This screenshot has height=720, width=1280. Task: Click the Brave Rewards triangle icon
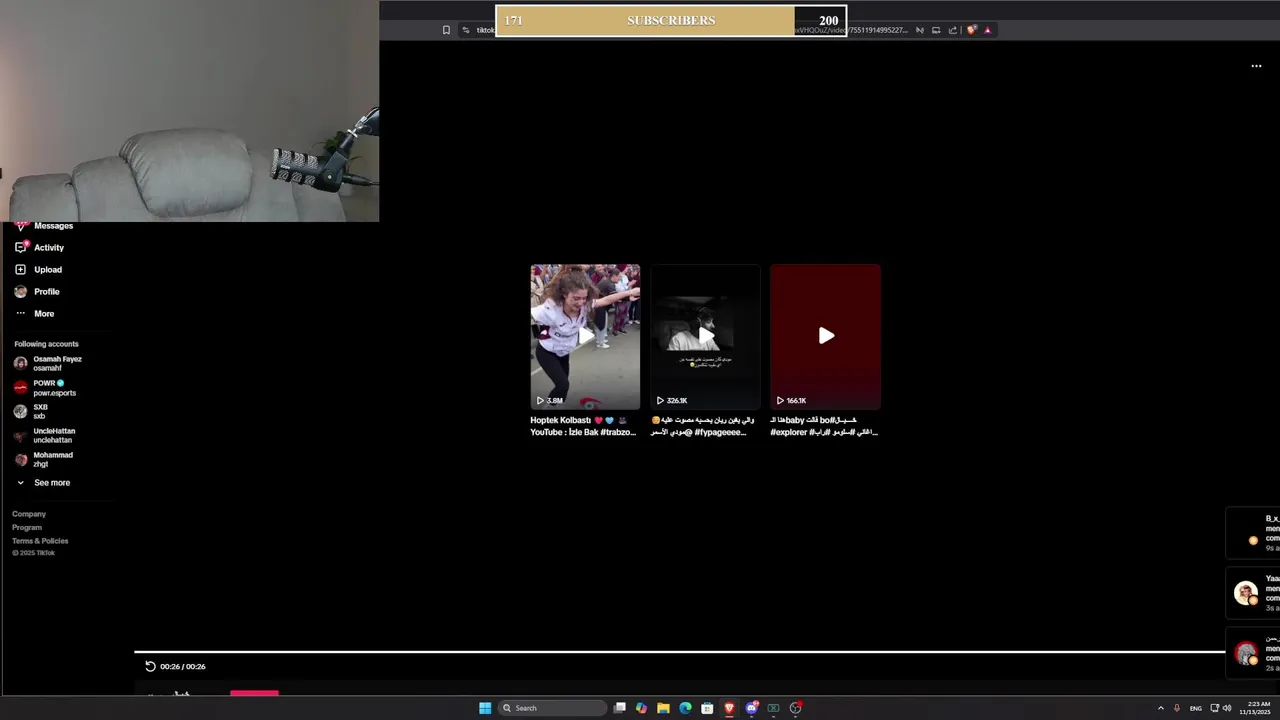coord(987,30)
